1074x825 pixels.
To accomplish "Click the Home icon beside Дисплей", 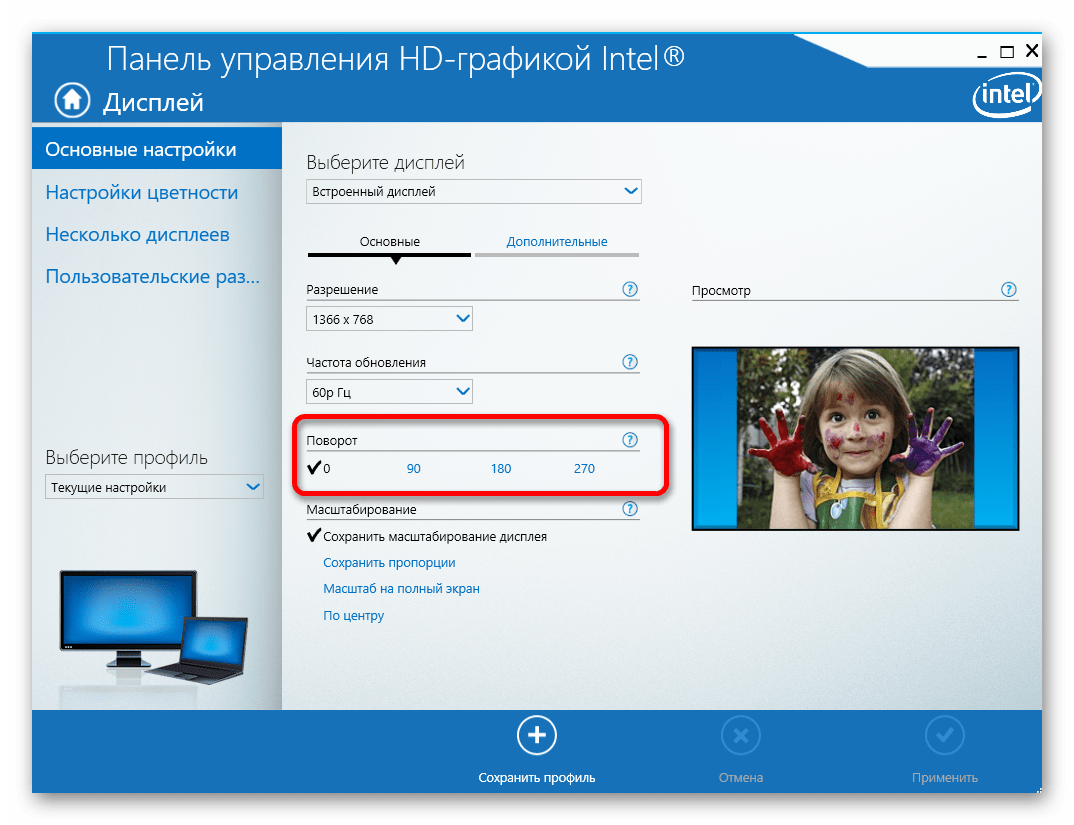I will [72, 100].
